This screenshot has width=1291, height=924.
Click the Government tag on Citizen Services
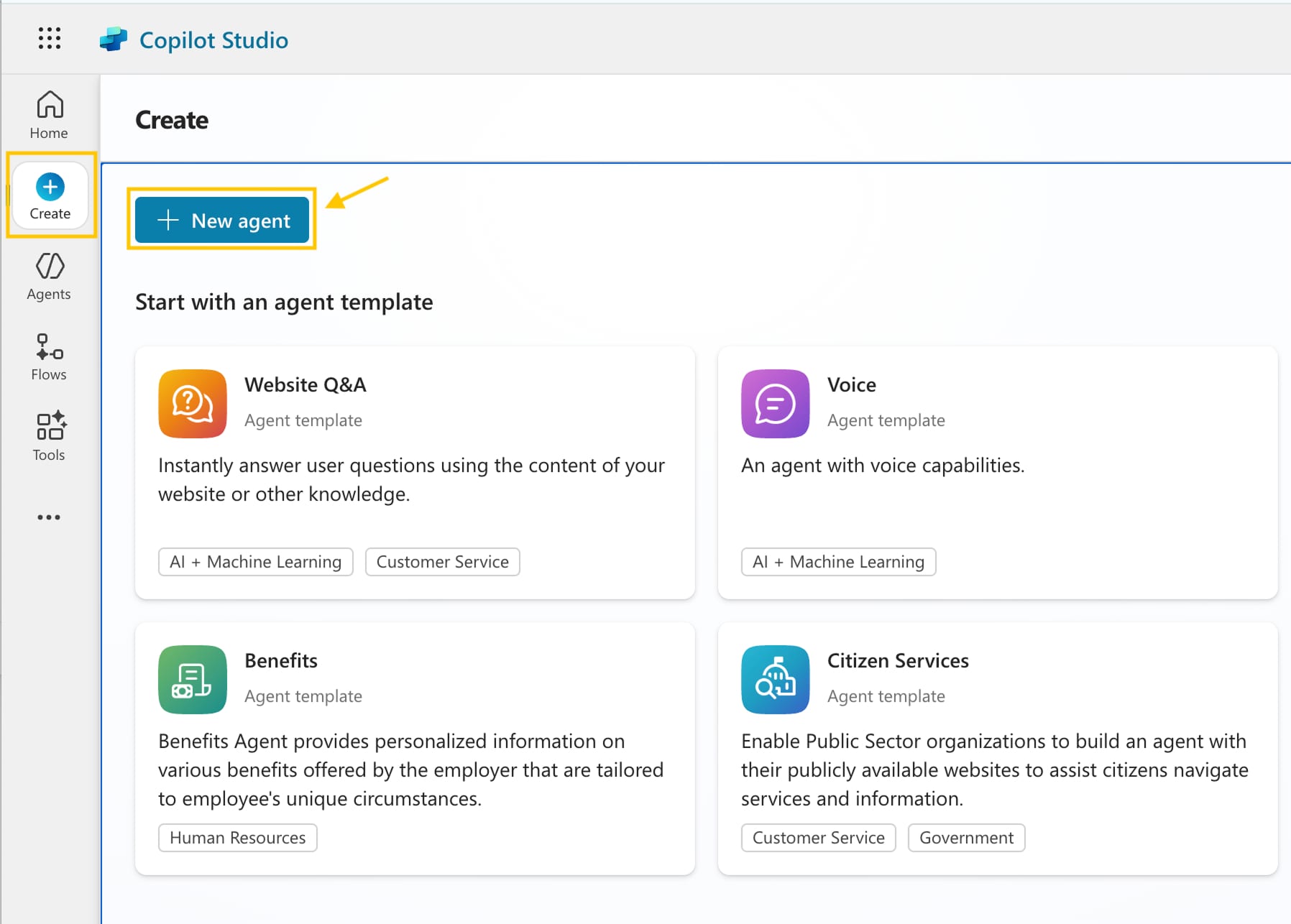[x=966, y=838]
